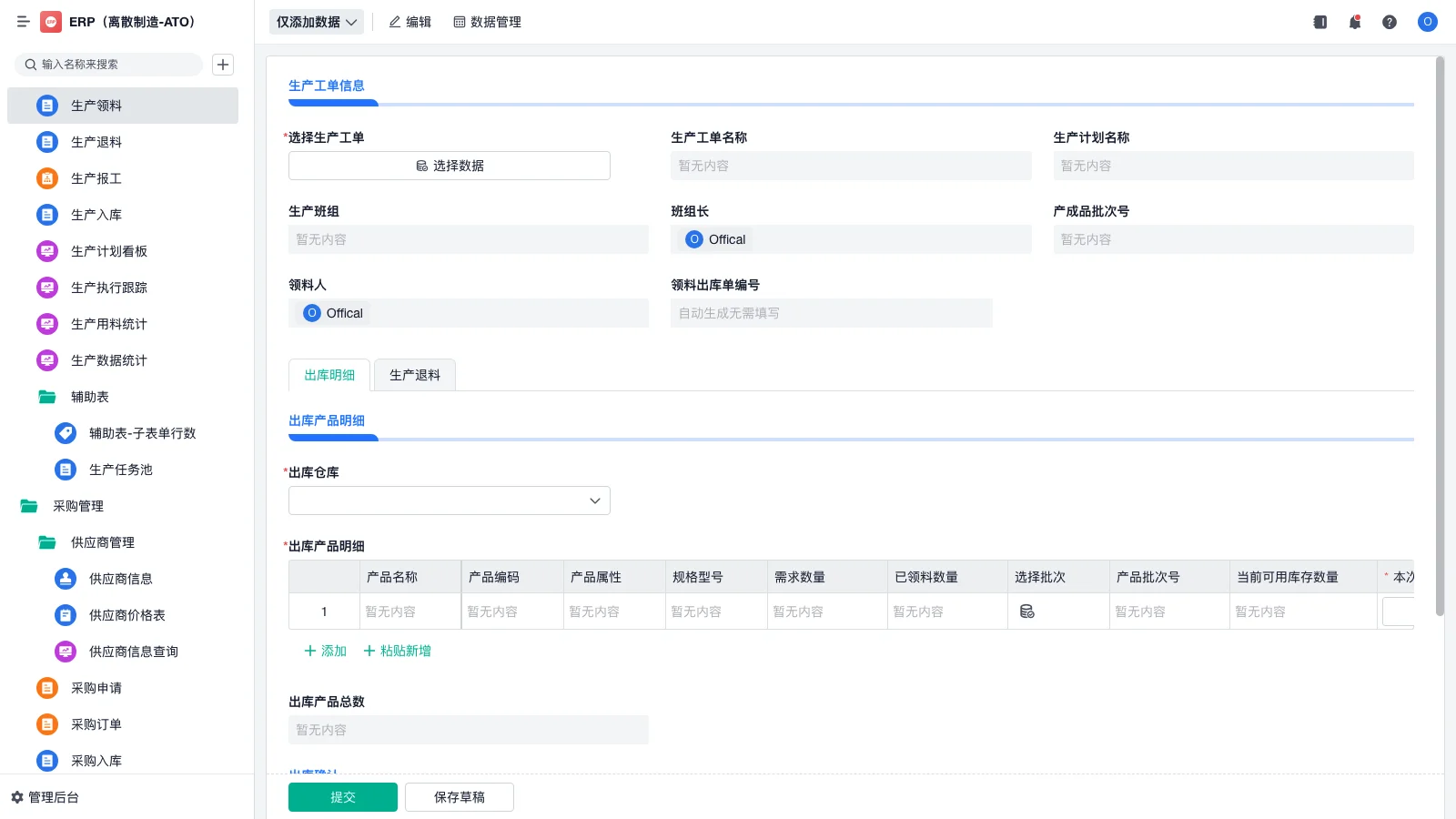Click the 出库产品总数 field

[469, 730]
